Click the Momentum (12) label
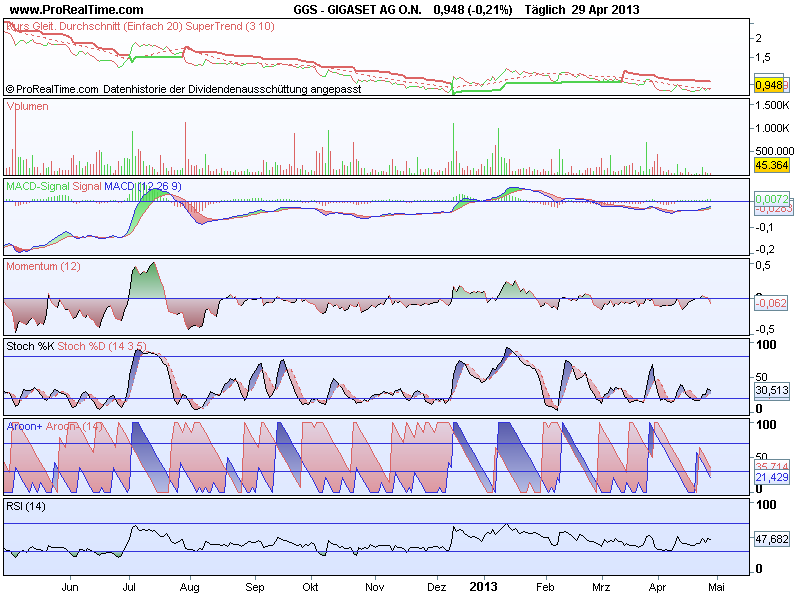Screen dimensions: 800x600 (x=43, y=266)
